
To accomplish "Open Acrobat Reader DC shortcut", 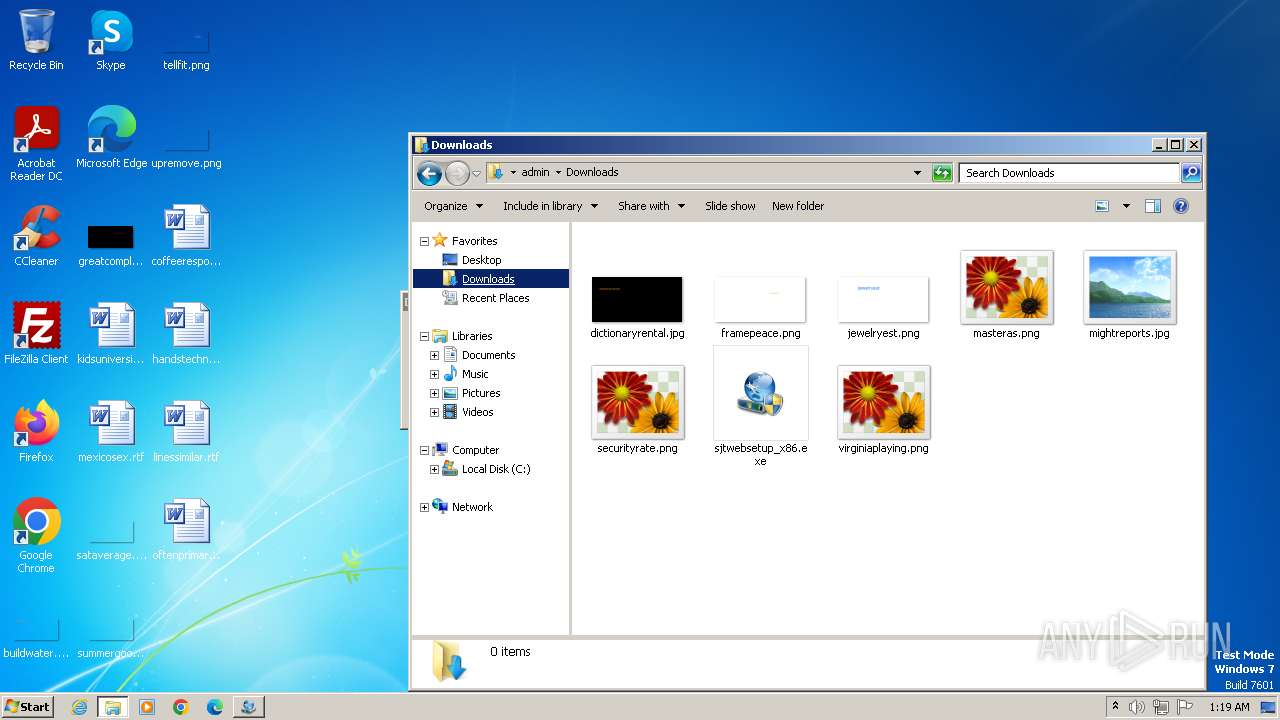I will click(36, 143).
